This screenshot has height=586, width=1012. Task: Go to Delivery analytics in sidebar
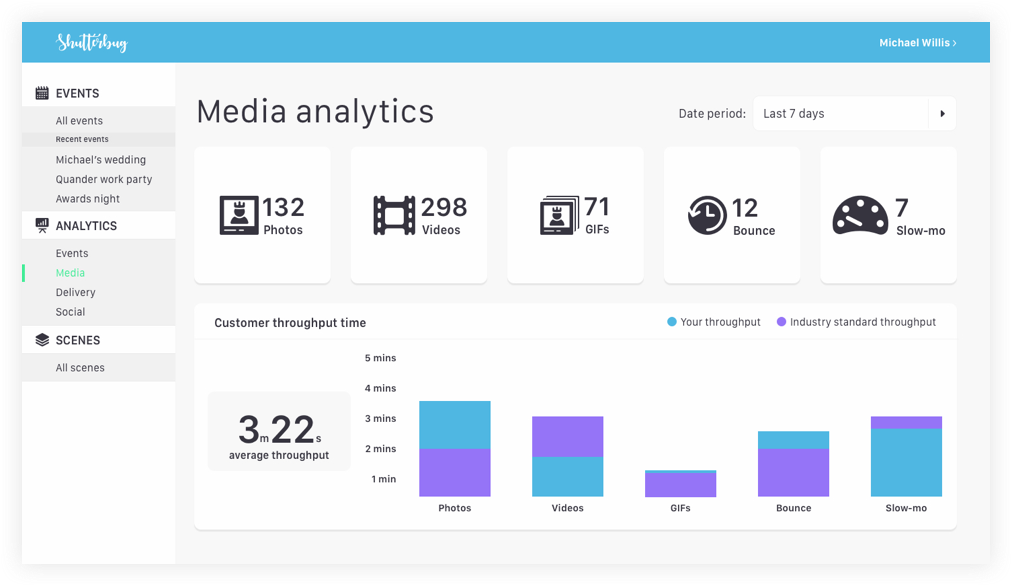76,292
